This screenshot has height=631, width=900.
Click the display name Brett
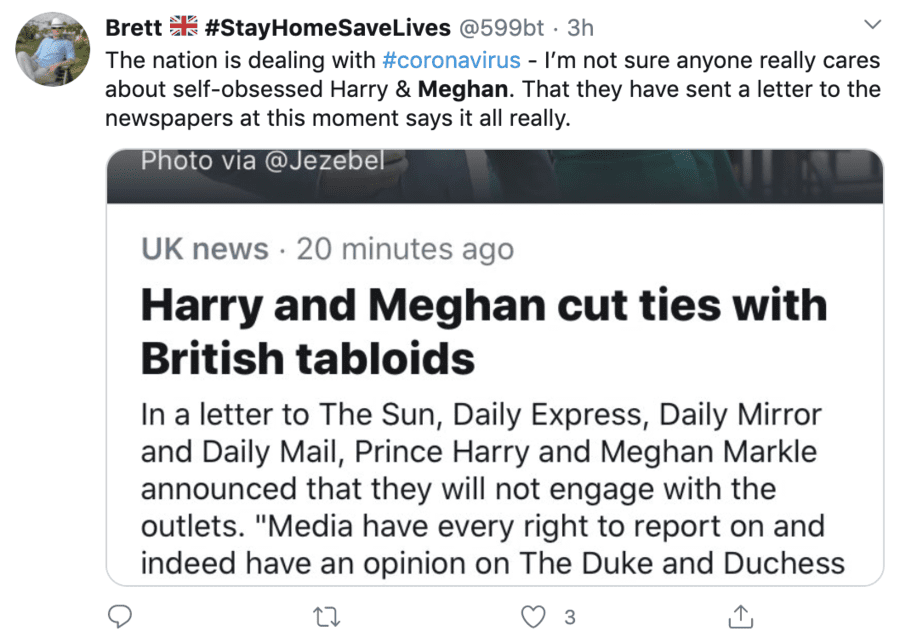tap(133, 27)
